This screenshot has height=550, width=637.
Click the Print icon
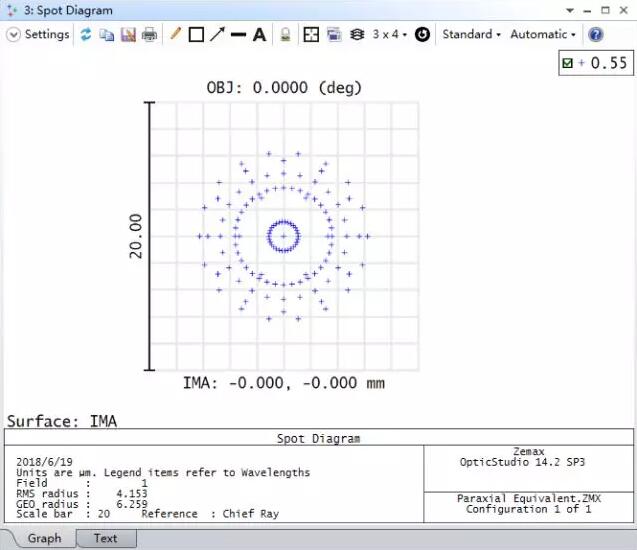tap(149, 34)
